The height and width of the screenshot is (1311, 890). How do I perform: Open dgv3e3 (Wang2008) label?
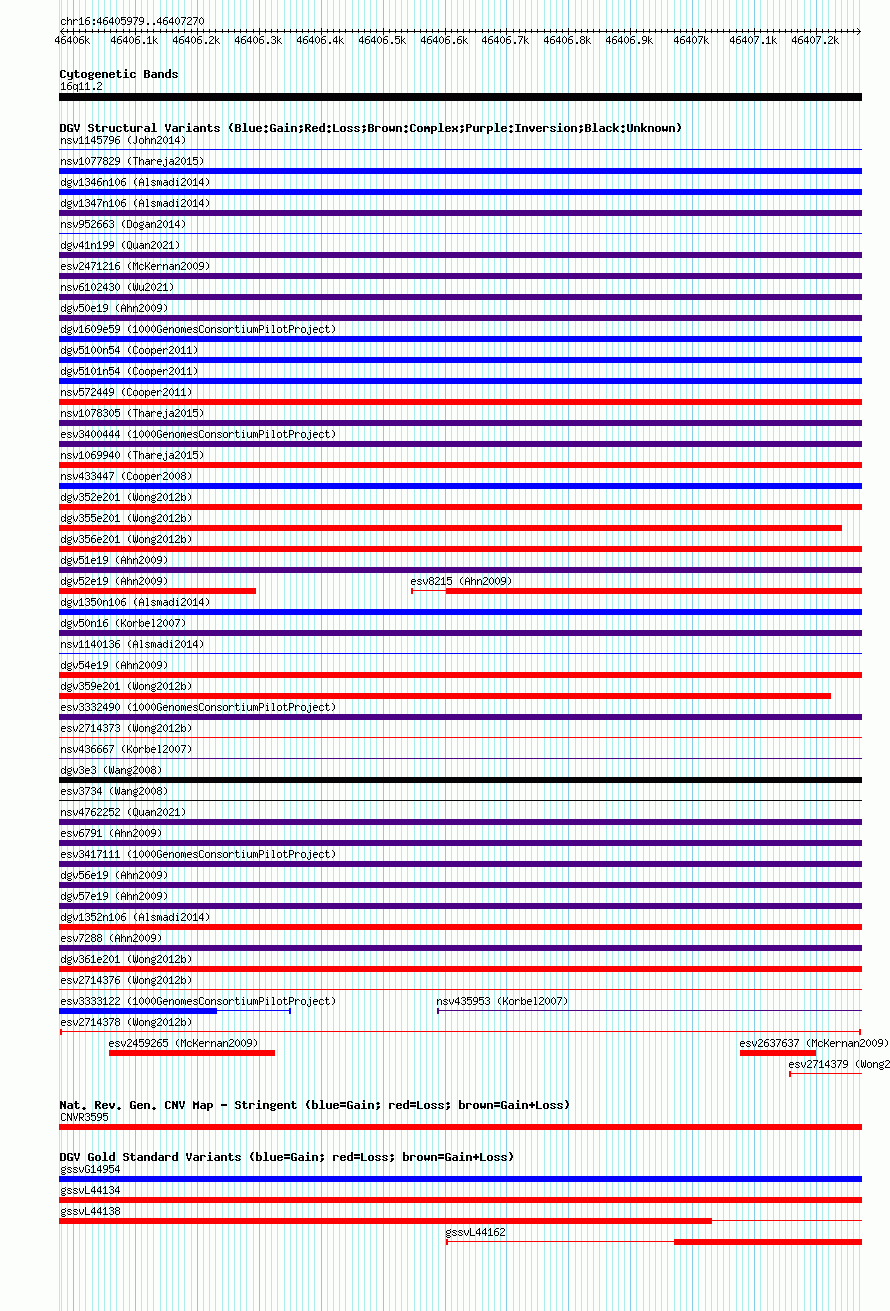(111, 770)
